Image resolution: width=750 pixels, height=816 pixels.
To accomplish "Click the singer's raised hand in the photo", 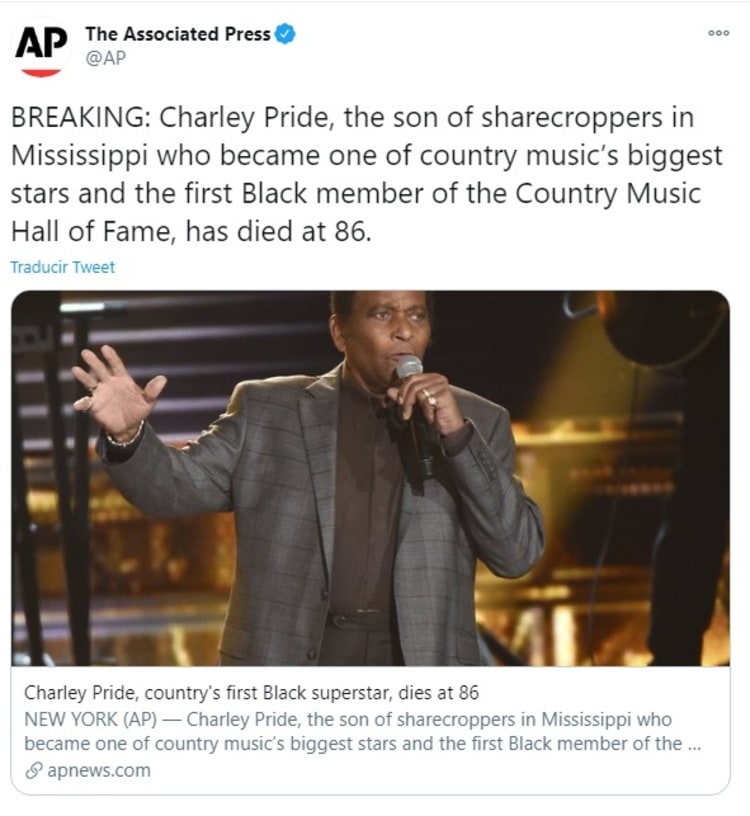I will (x=114, y=388).
